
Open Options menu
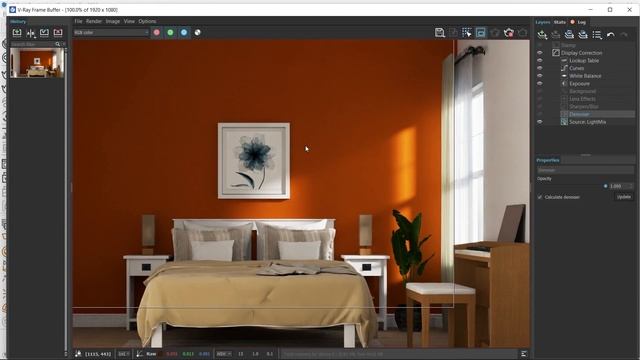tap(147, 21)
